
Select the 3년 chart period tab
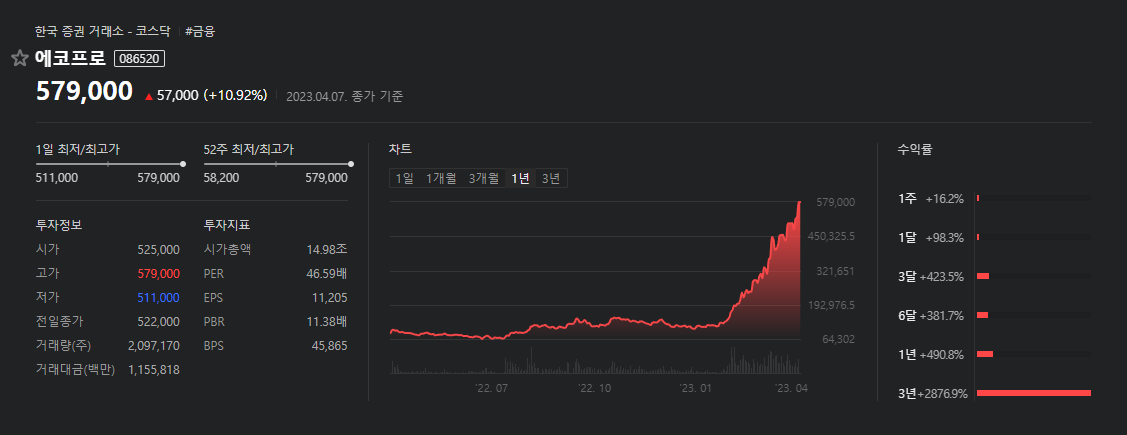click(551, 178)
